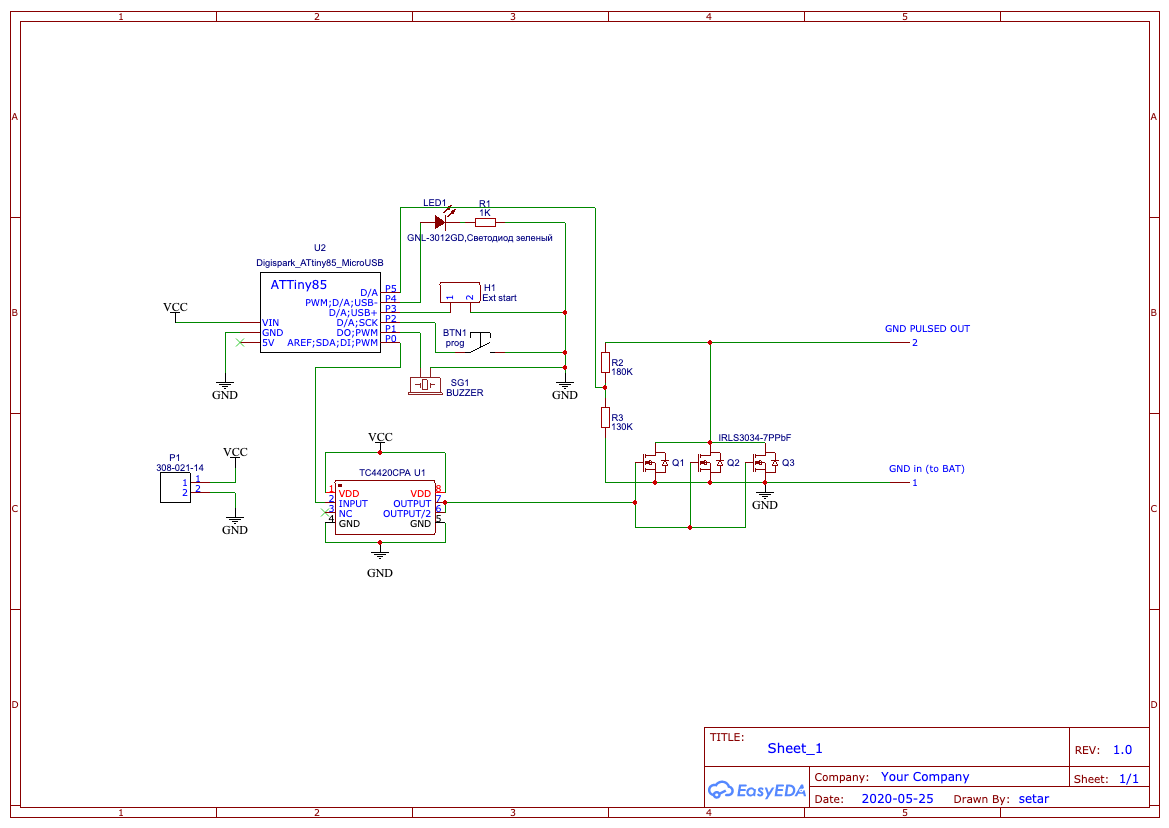Screen dimensions: 1169x828
Task: Click the U2 designator text
Action: pyautogui.click(x=320, y=247)
